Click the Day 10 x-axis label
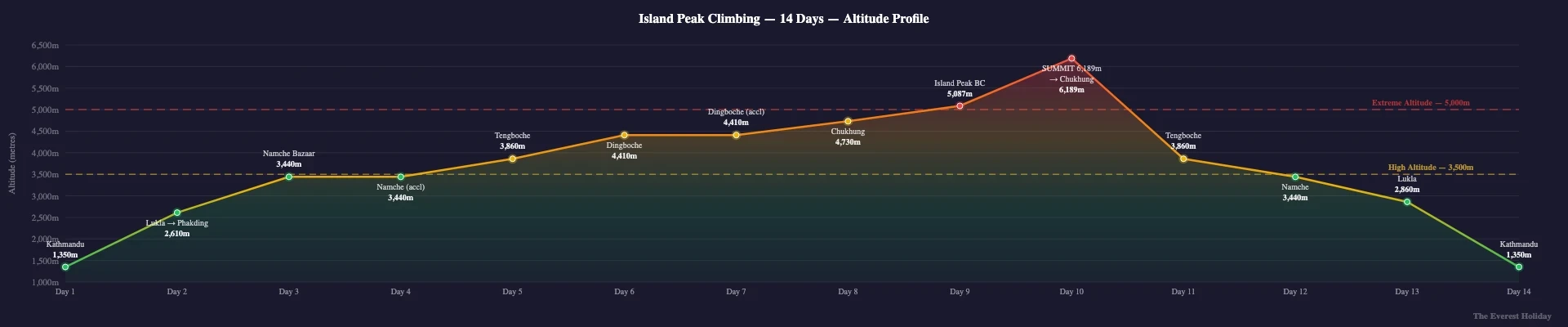 tap(1071, 292)
